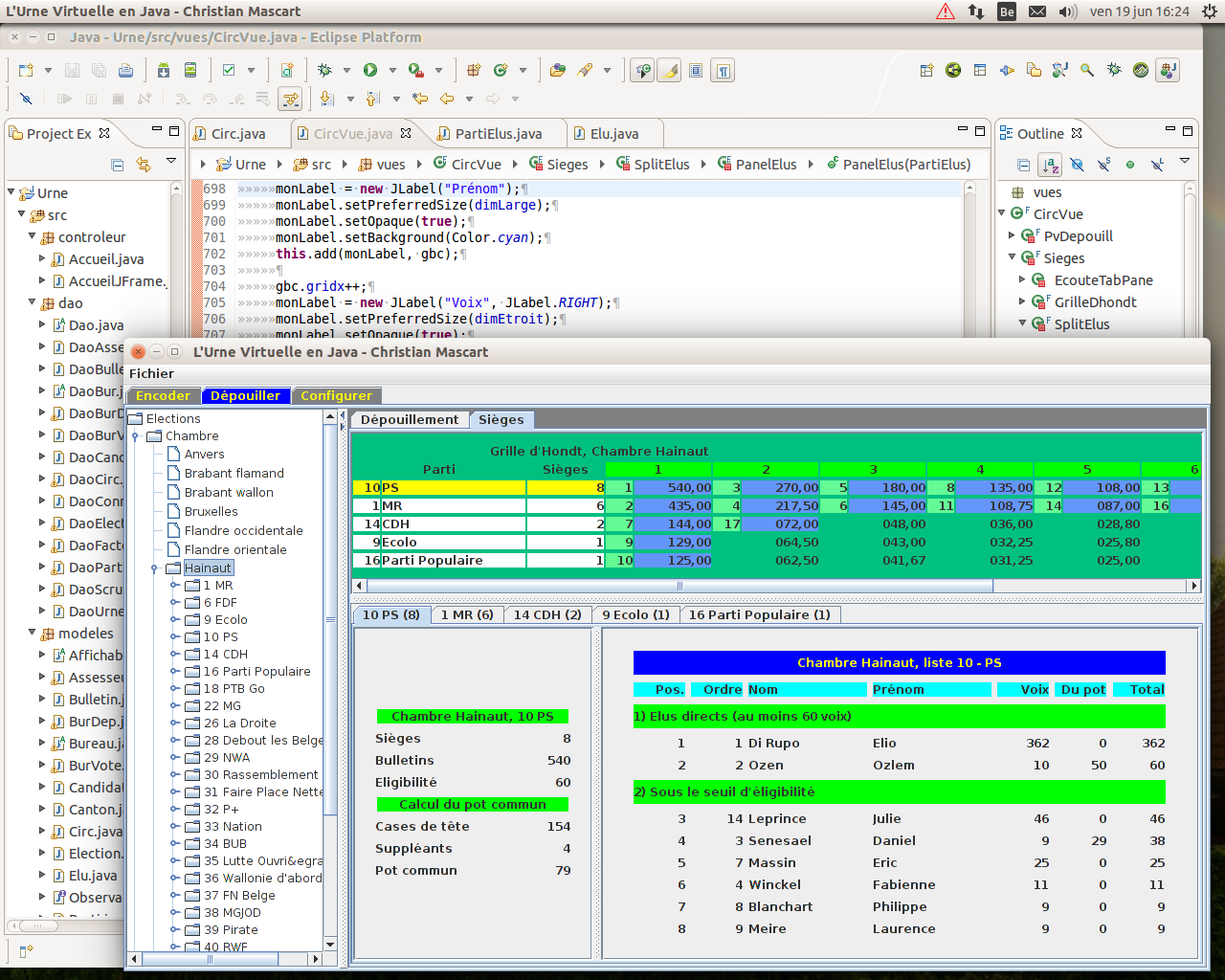Click the New Java Package icon
The height and width of the screenshot is (980, 1225).
point(474,71)
